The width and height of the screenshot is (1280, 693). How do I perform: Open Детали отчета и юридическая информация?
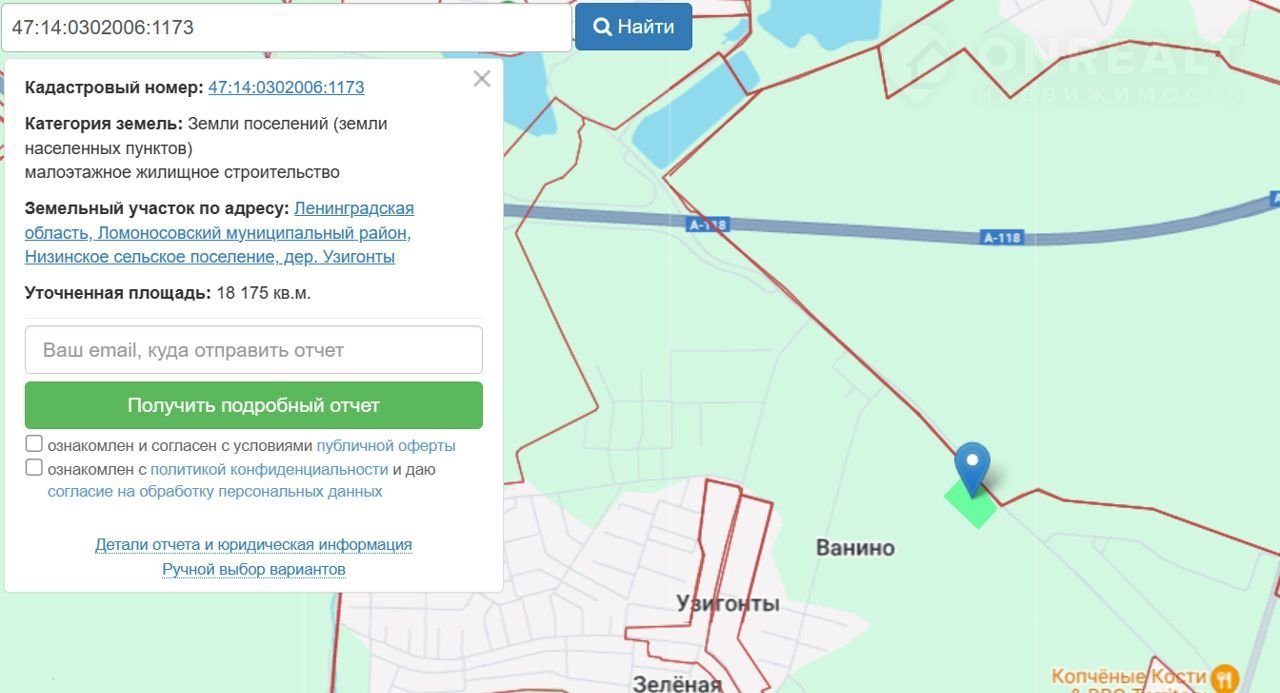tap(253, 545)
